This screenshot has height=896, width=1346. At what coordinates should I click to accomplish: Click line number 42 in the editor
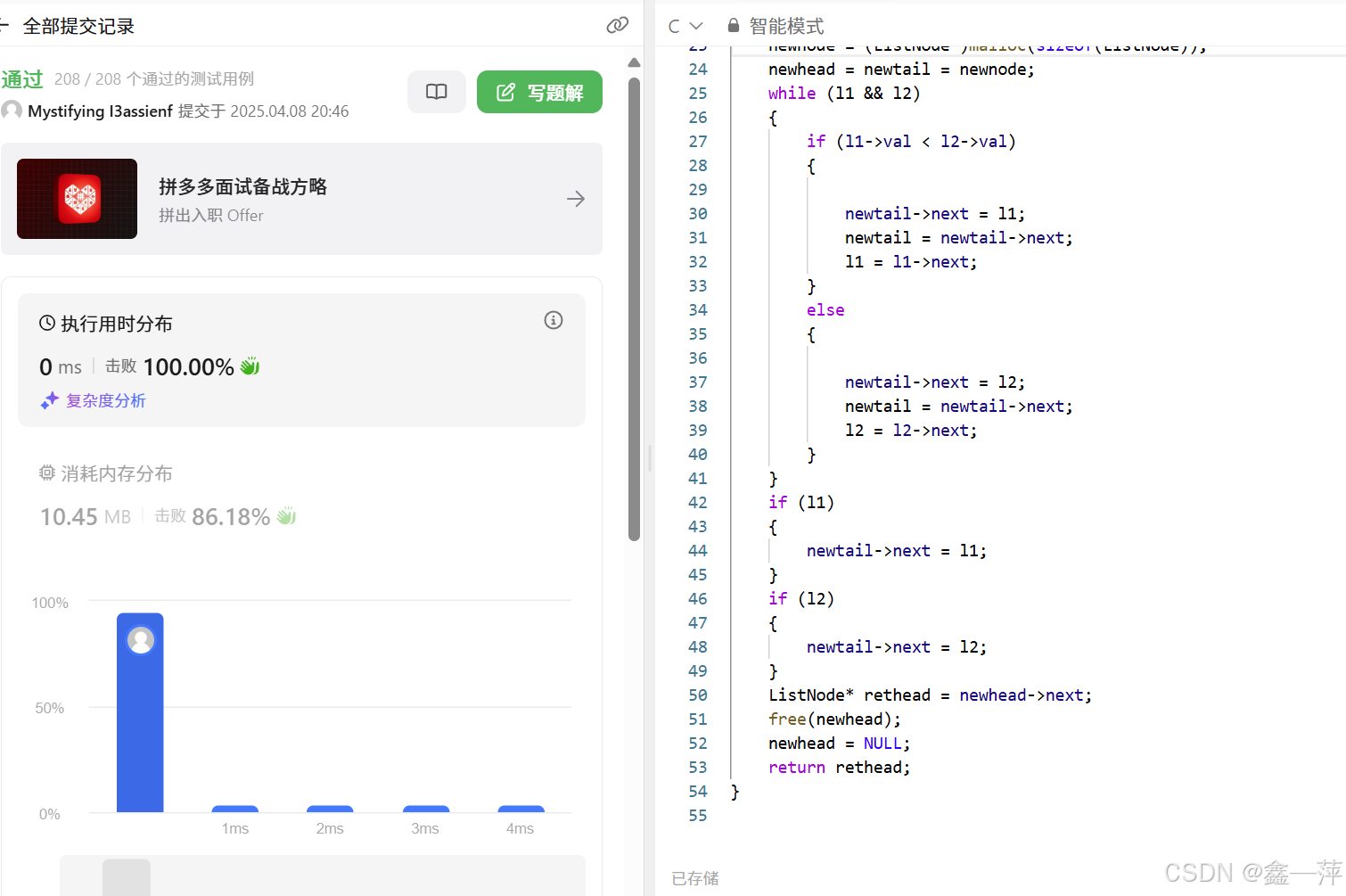697,503
